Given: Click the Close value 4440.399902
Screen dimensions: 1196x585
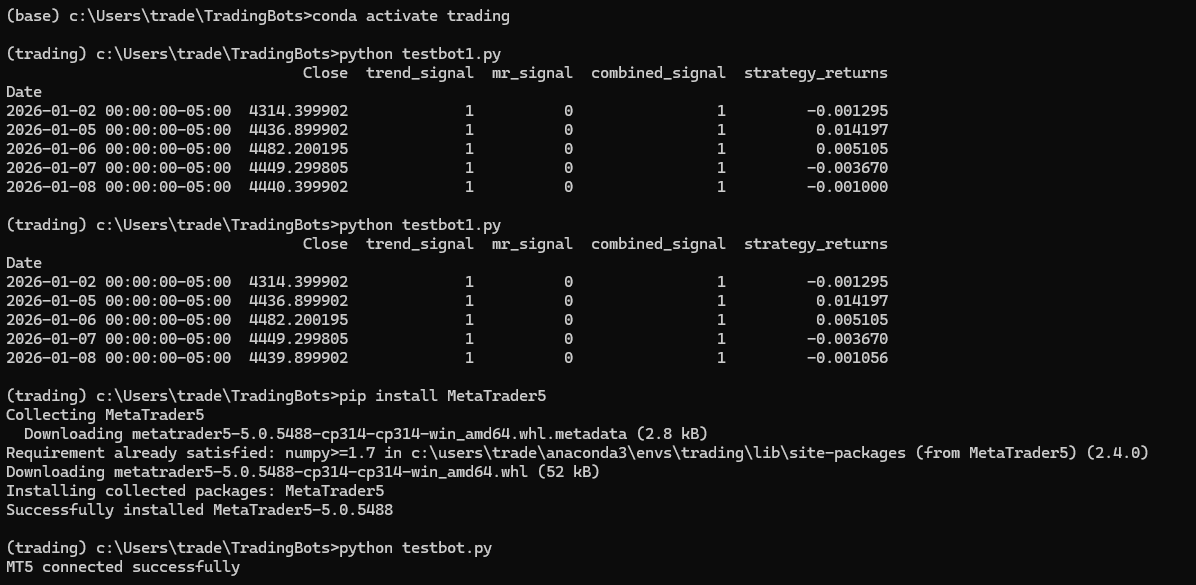Looking at the screenshot, I should (x=298, y=187).
